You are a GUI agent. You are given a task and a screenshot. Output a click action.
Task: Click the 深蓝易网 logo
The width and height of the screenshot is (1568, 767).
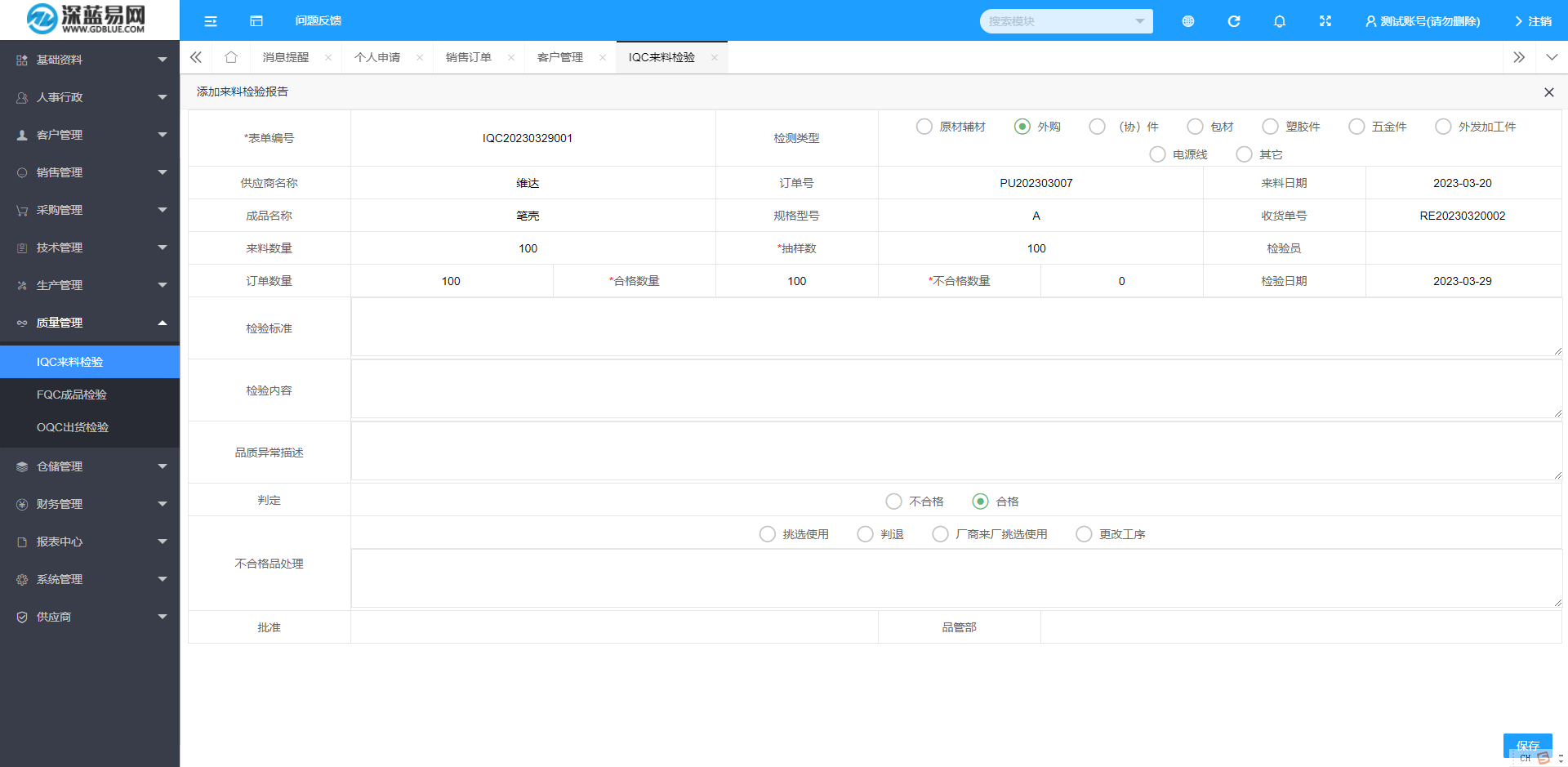(86, 19)
